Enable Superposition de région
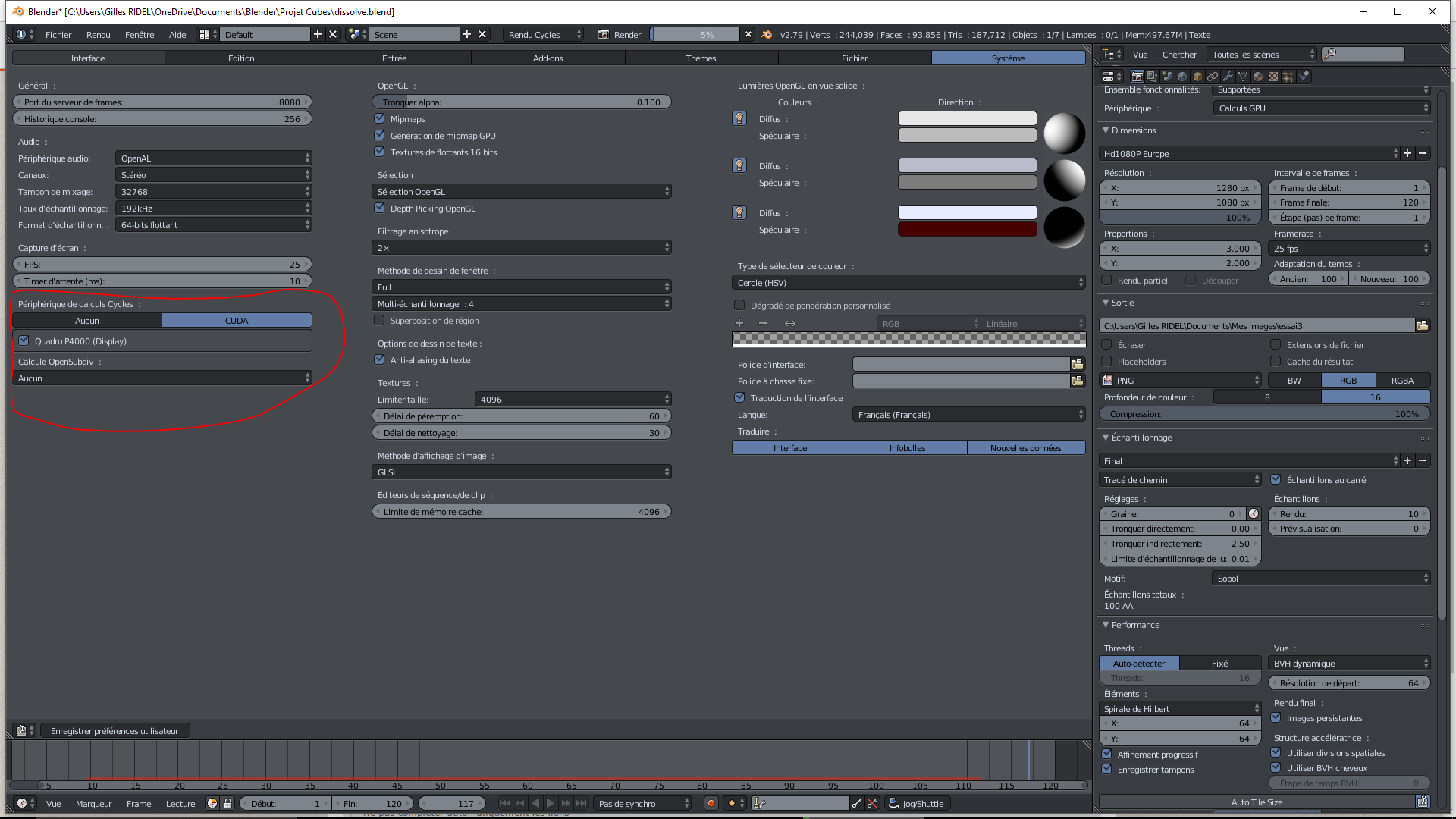Screen dimensions: 1456x819 coord(379,320)
